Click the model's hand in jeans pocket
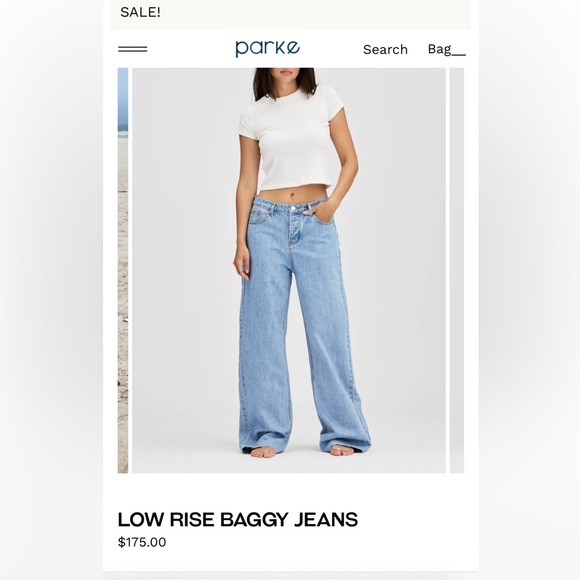This screenshot has width=580, height=580. (323, 212)
